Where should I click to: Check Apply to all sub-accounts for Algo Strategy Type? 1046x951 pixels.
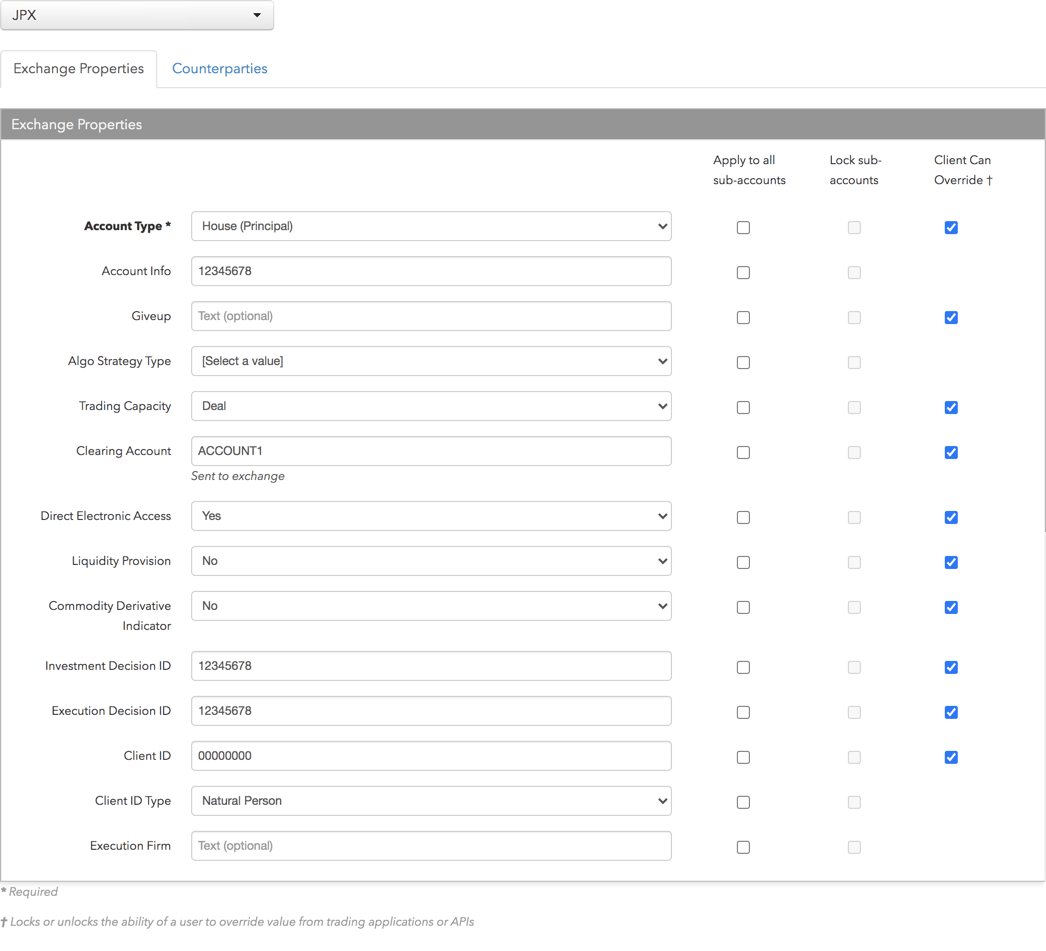click(x=743, y=362)
